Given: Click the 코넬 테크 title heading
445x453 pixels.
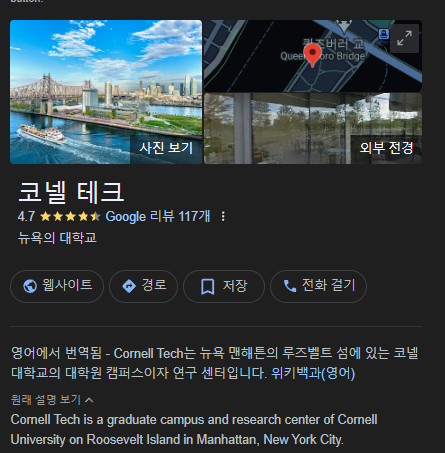Looking at the screenshot, I should [71, 192].
